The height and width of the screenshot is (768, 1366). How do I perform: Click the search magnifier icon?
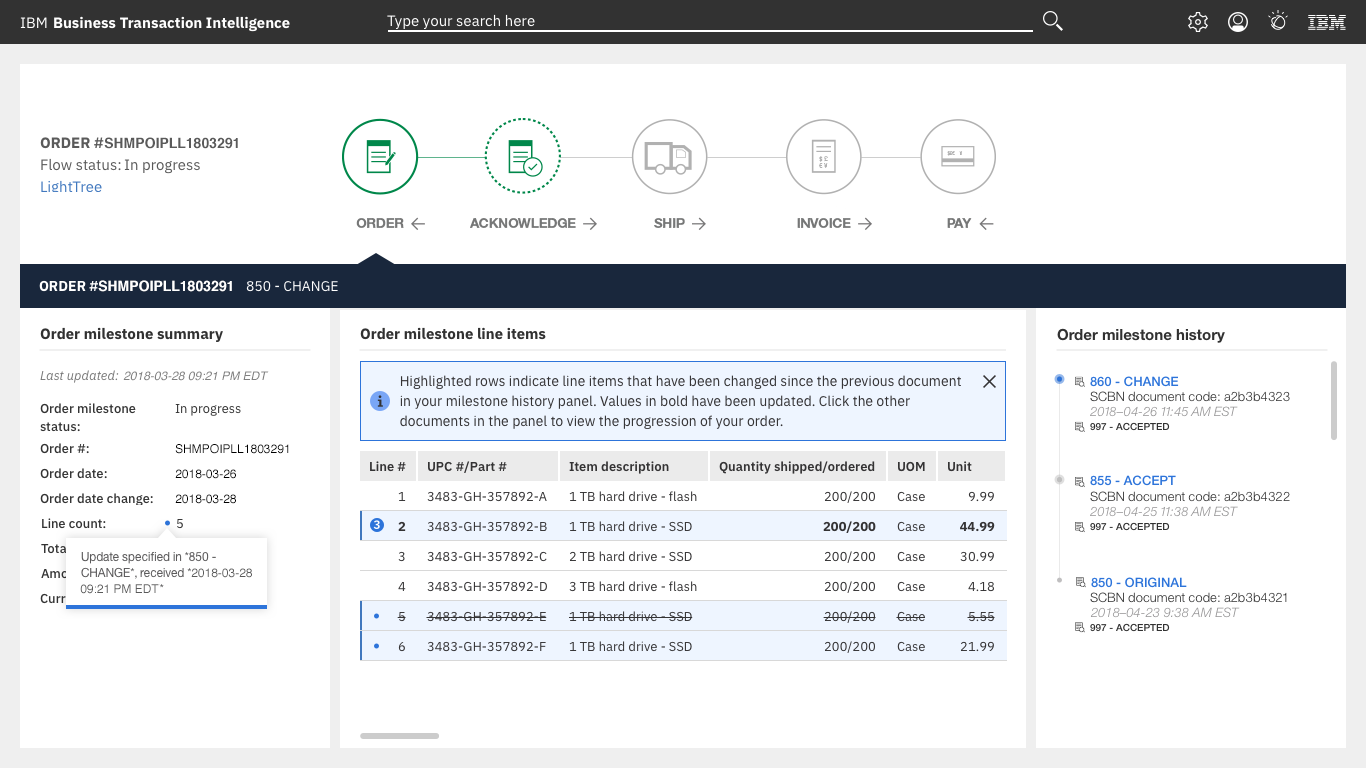coord(1052,21)
